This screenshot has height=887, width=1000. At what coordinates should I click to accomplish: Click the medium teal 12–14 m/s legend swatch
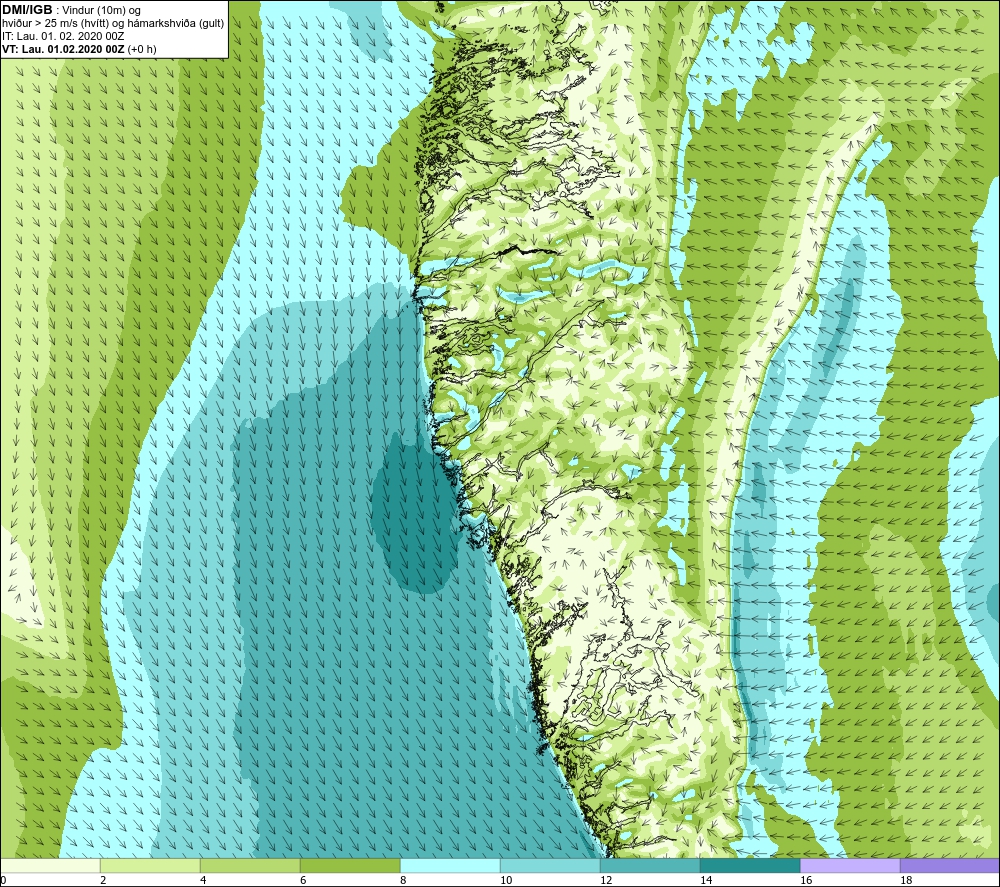pyautogui.click(x=650, y=865)
